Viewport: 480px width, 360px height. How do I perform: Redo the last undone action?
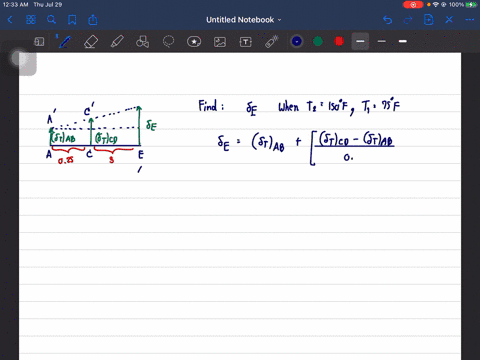(x=408, y=20)
